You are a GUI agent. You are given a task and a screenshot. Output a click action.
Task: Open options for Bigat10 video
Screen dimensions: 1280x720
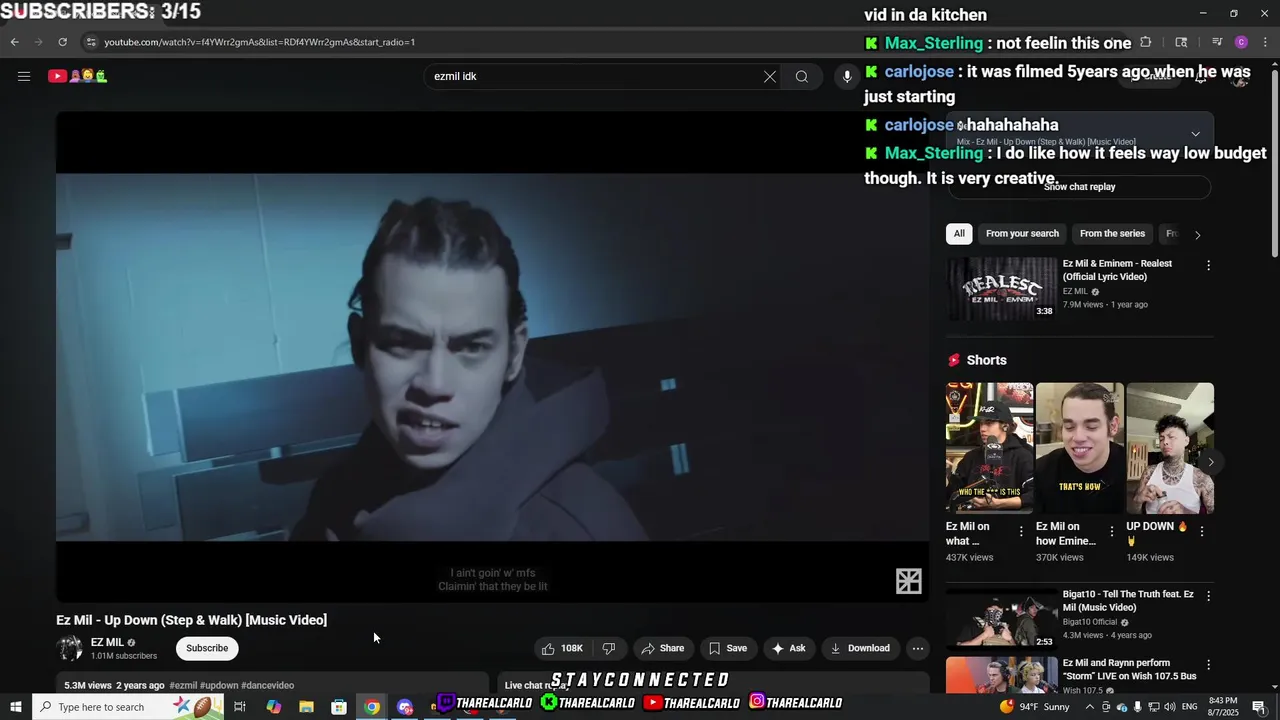[1208, 596]
